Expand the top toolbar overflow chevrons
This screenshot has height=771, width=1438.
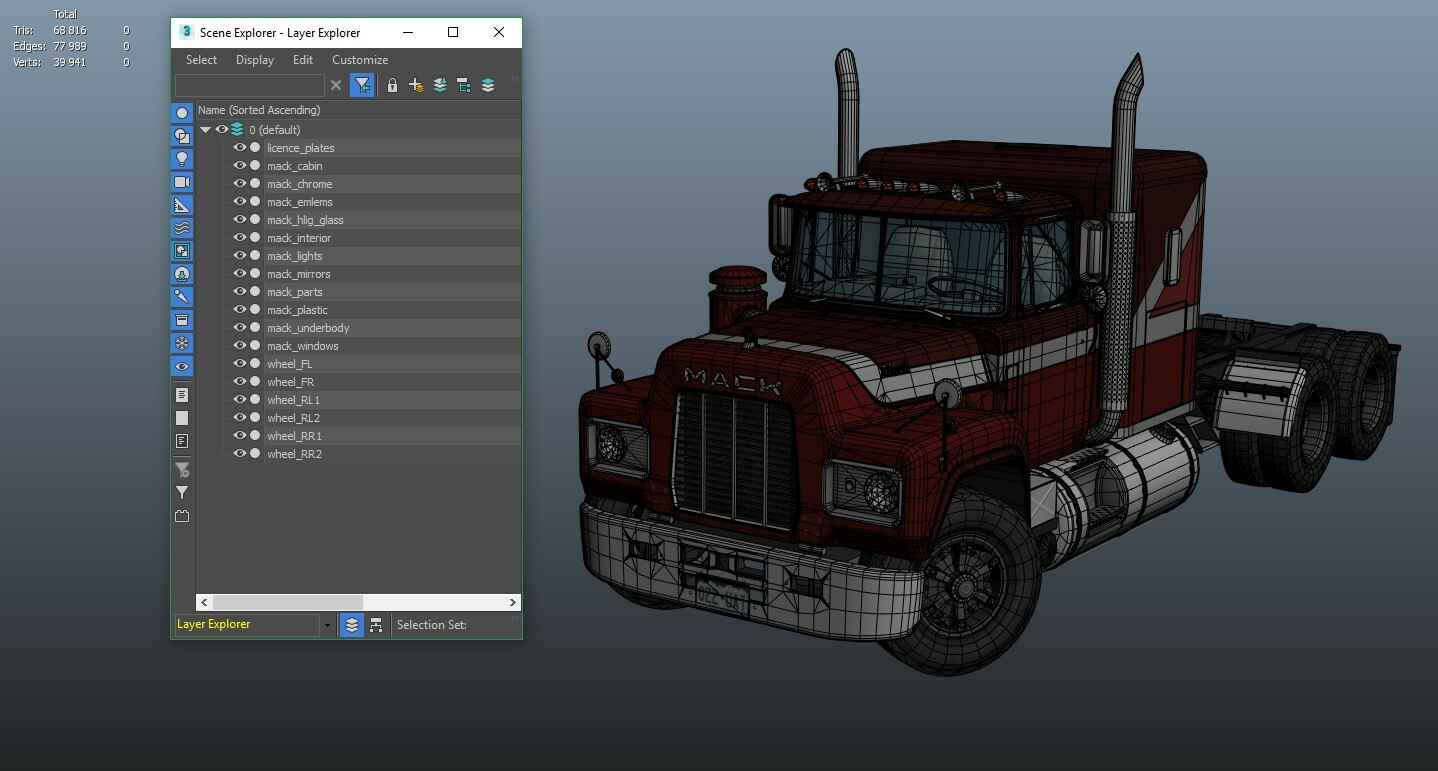coord(515,79)
